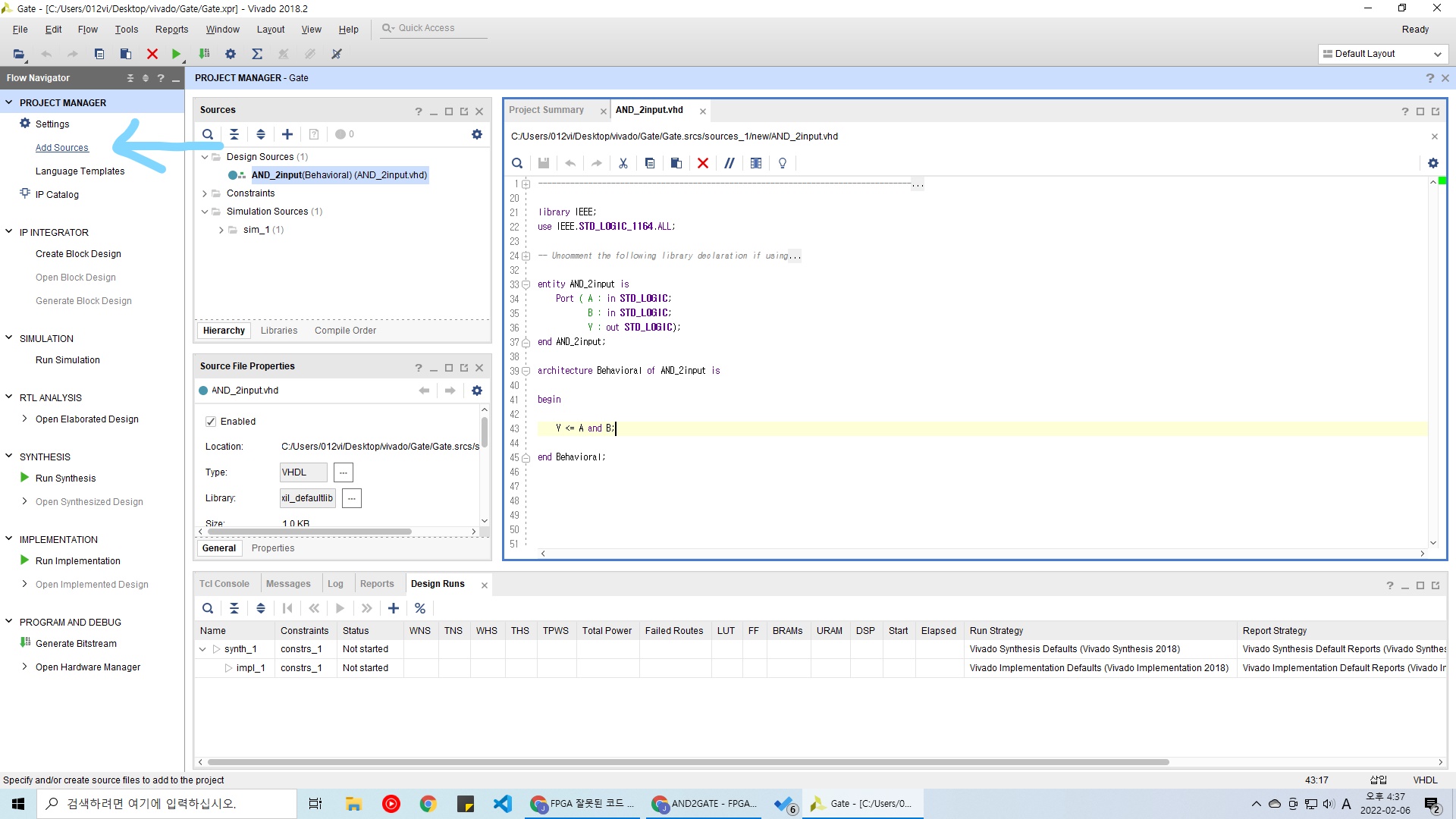Viewport: 1456px width, 819px height.
Task: Uncheck the Enabled checkbox
Action: (211, 422)
